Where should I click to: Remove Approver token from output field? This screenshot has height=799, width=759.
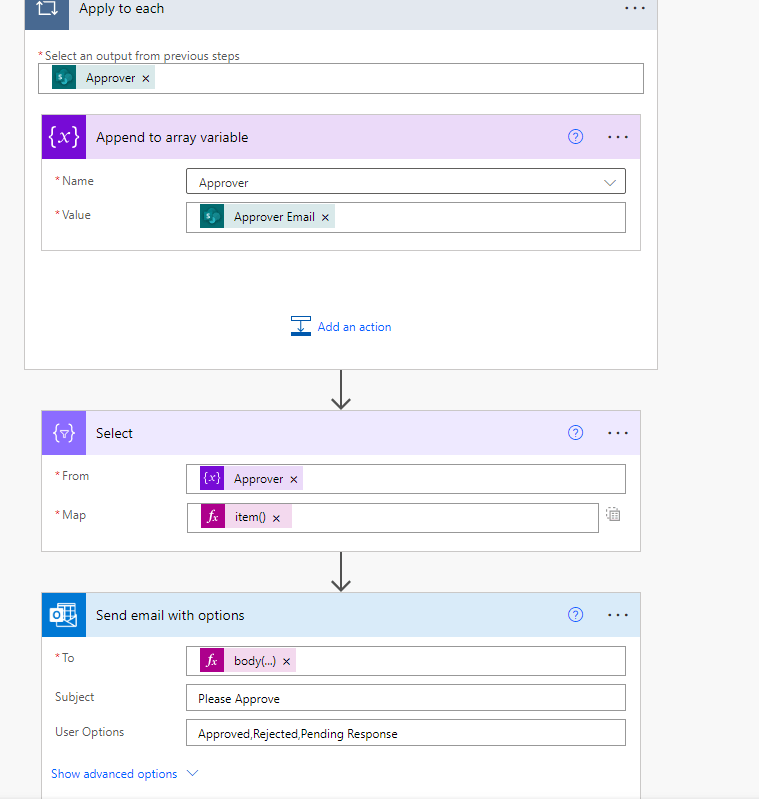click(146, 78)
